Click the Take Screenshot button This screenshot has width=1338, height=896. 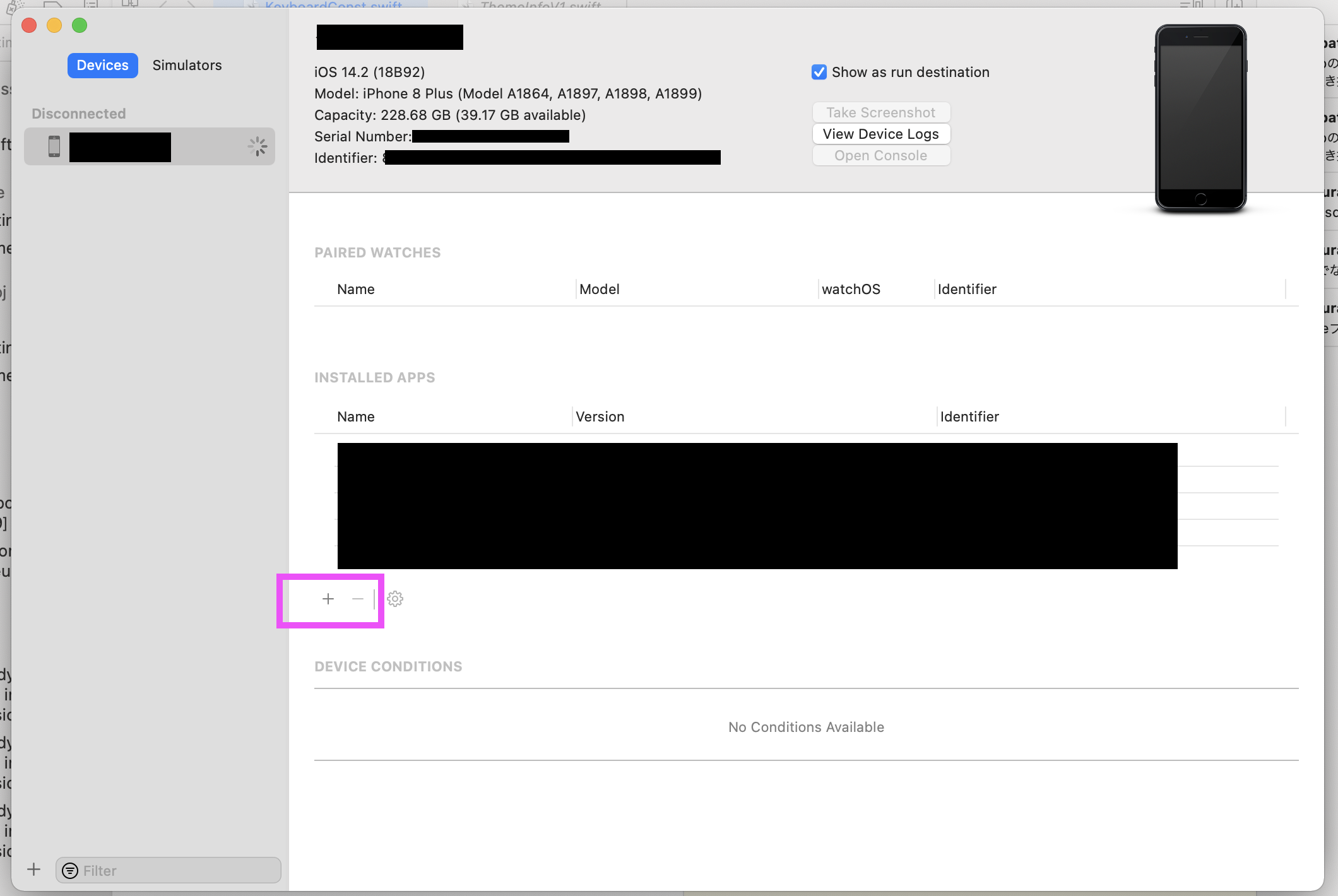[x=880, y=112]
